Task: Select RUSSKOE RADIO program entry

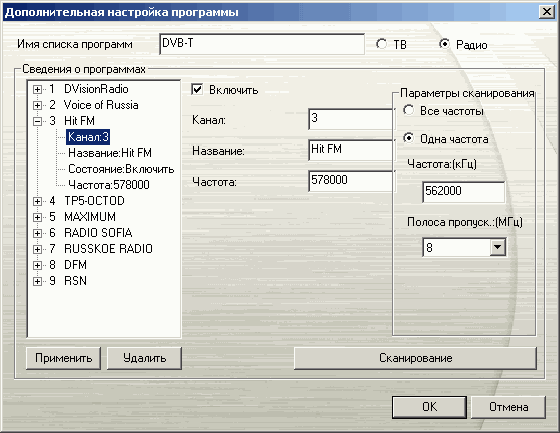Action: 108,249
